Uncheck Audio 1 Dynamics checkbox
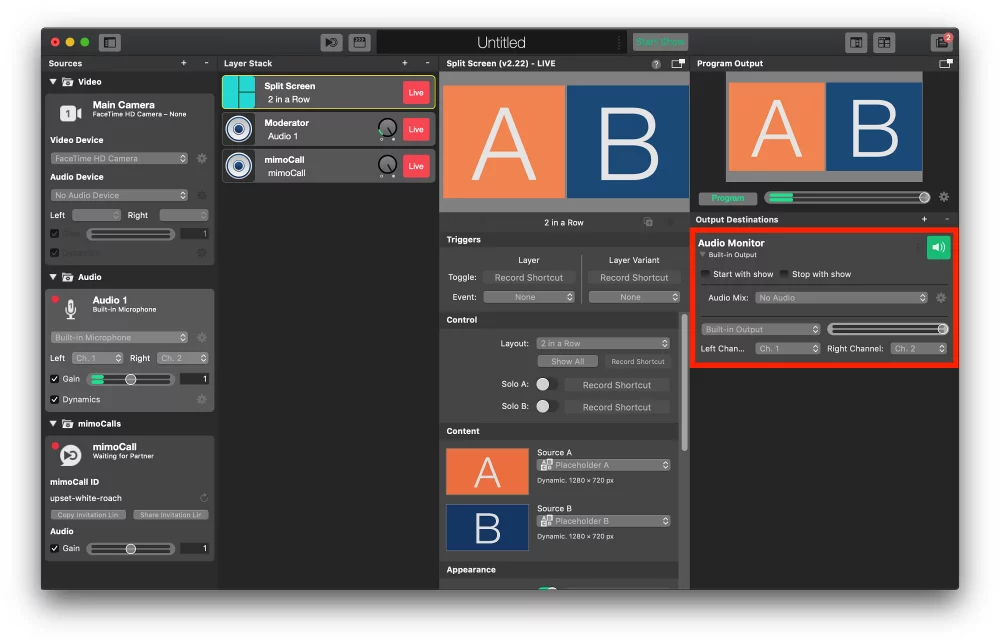 tap(55, 399)
